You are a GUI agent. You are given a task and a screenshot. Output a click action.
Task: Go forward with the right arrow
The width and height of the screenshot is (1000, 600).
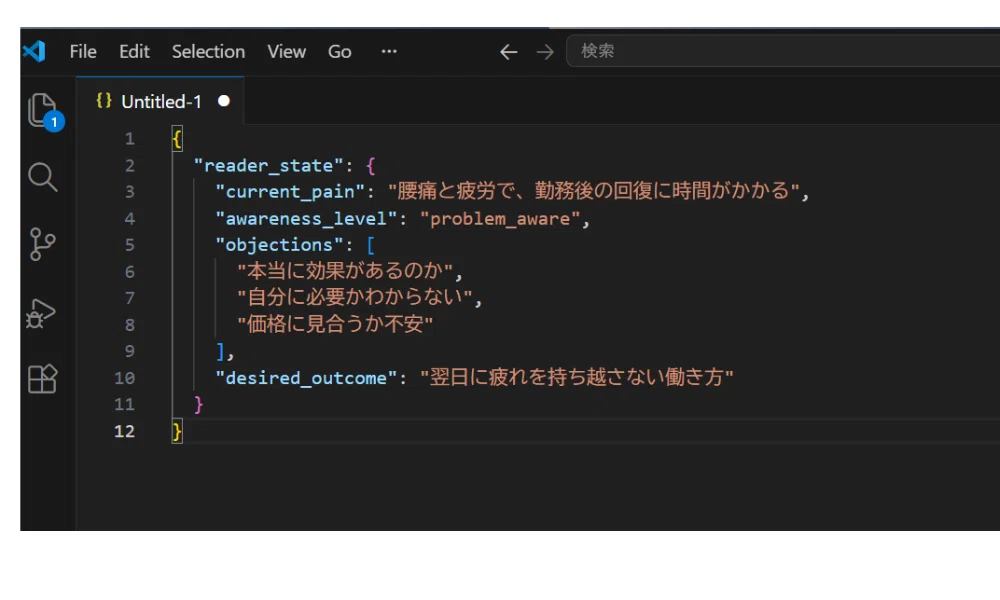(x=545, y=52)
